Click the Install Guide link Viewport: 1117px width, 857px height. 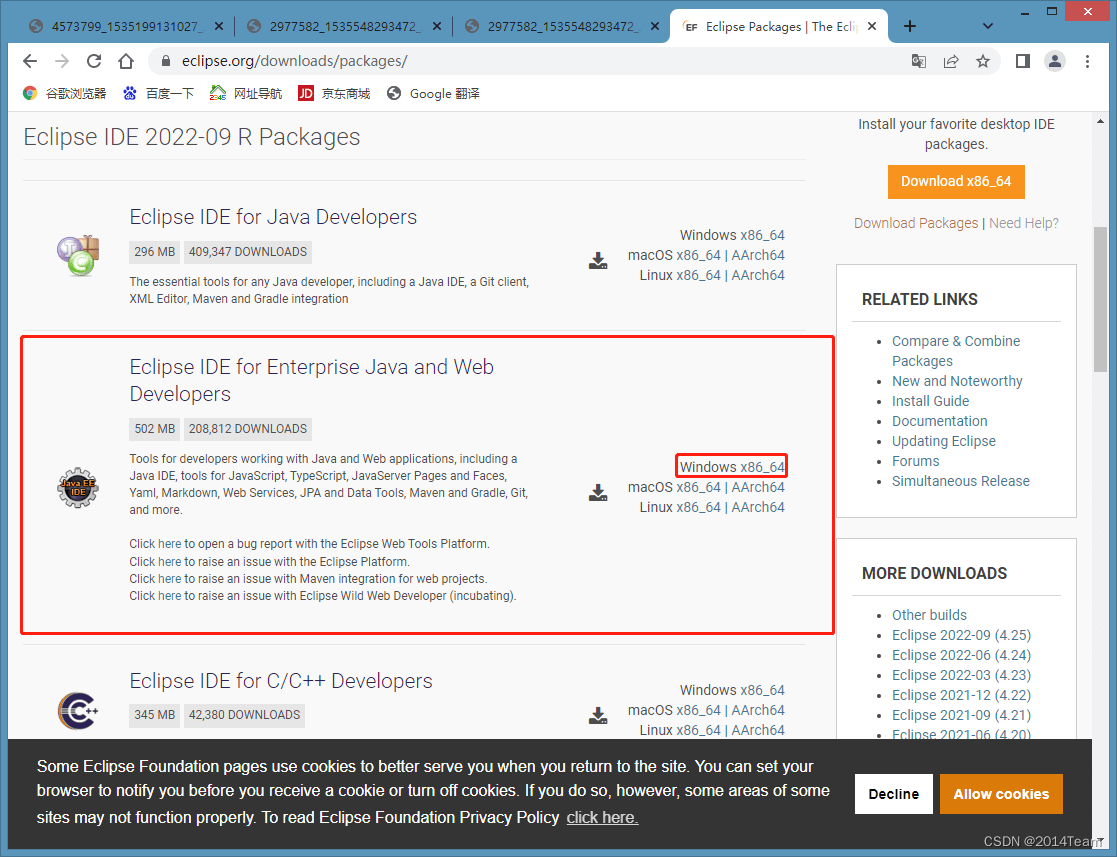(930, 401)
